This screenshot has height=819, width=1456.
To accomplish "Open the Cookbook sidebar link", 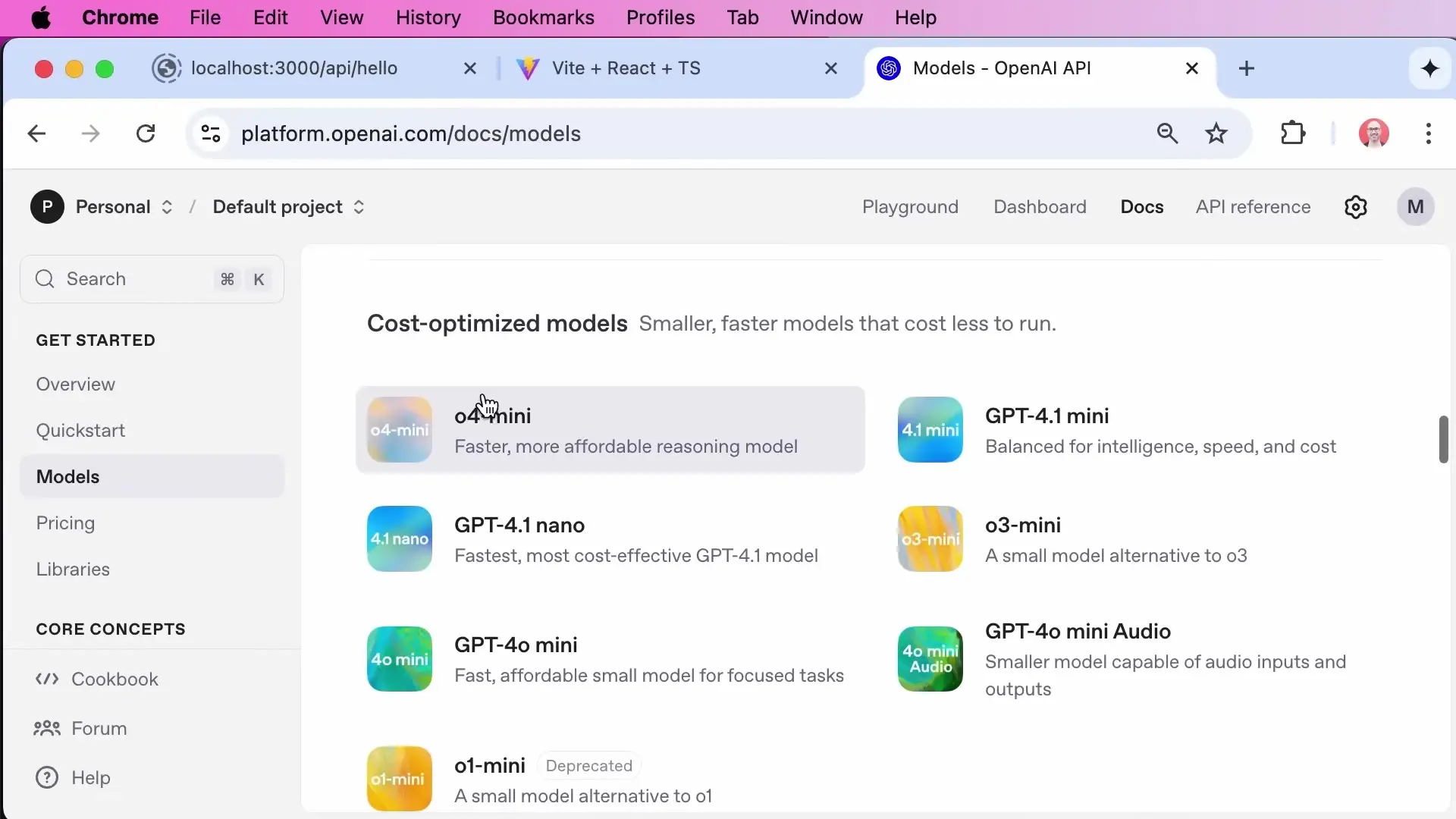I will (x=115, y=679).
